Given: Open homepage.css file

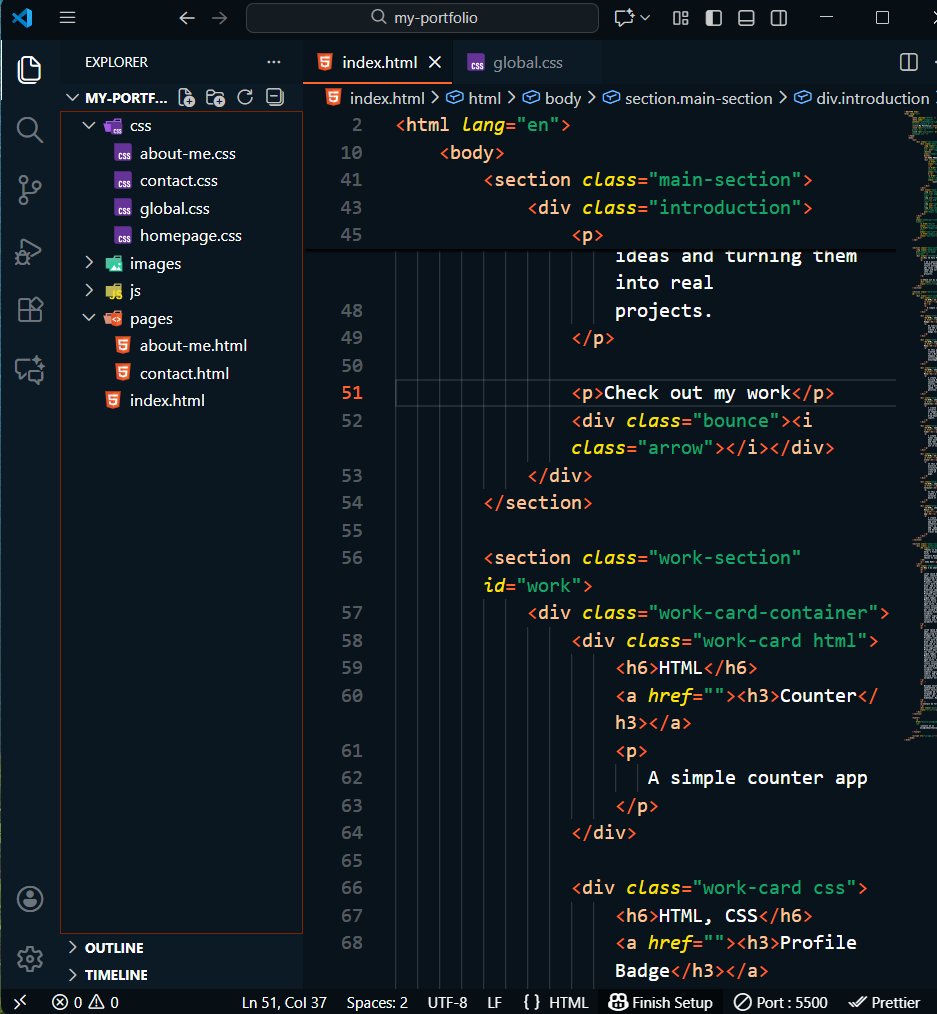Looking at the screenshot, I should coord(190,236).
